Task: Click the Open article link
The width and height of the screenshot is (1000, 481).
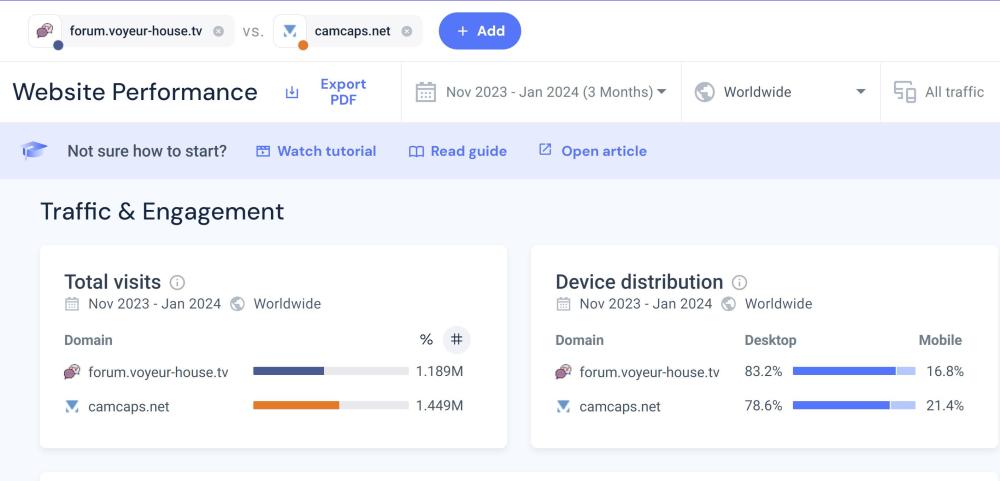Action: (593, 151)
